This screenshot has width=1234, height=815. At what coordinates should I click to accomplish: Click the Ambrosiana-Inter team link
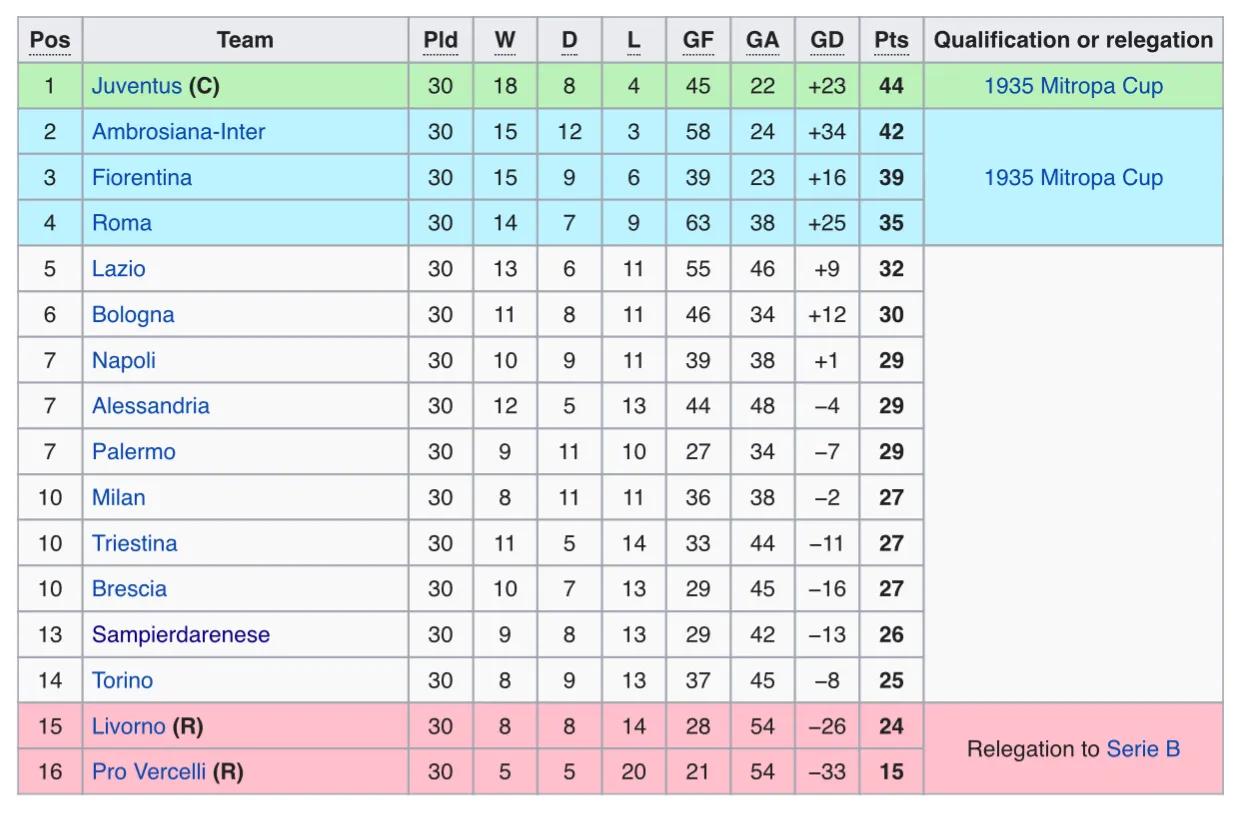pyautogui.click(x=178, y=132)
